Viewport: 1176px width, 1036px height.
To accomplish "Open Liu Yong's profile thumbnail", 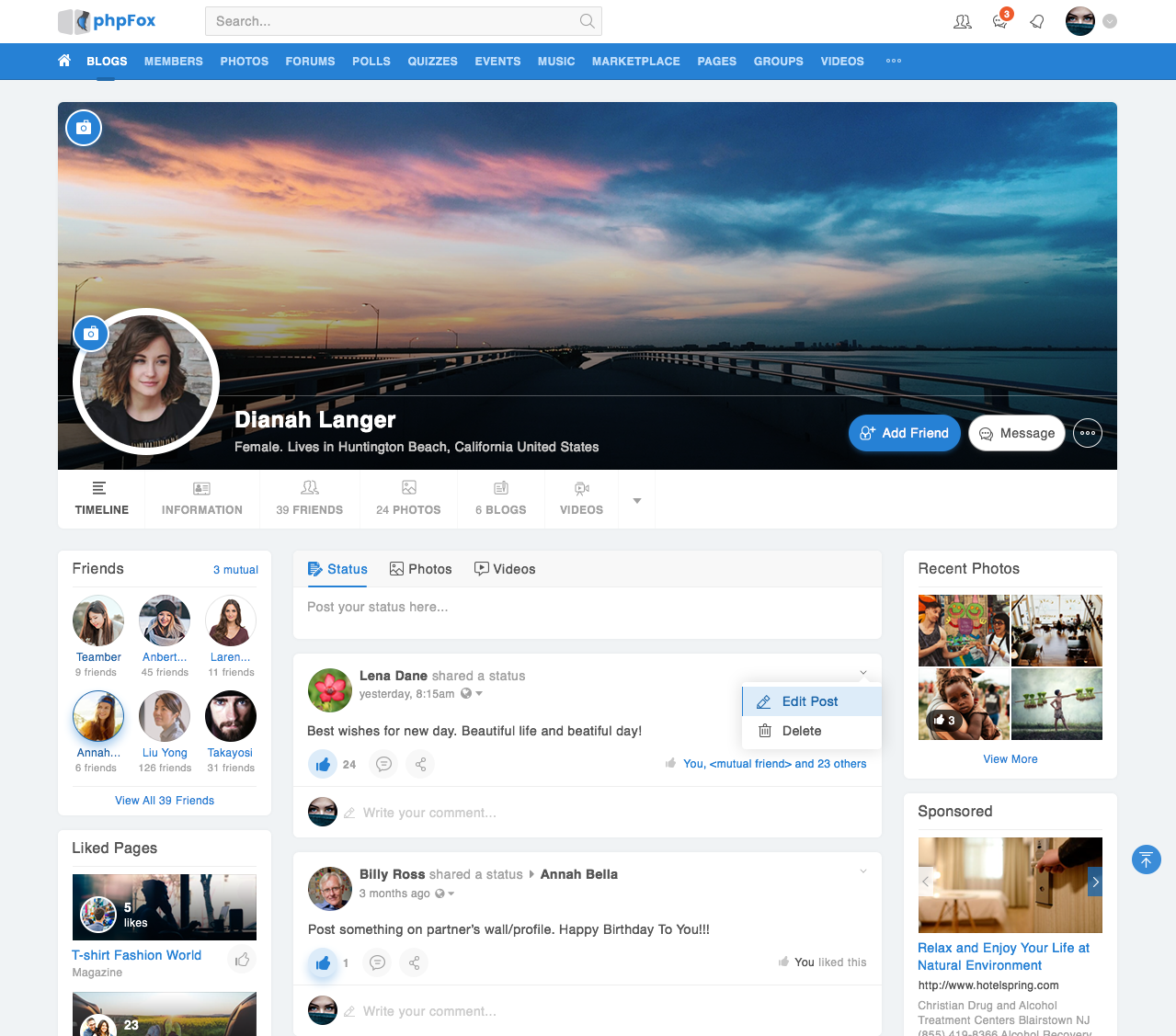I will [x=164, y=715].
